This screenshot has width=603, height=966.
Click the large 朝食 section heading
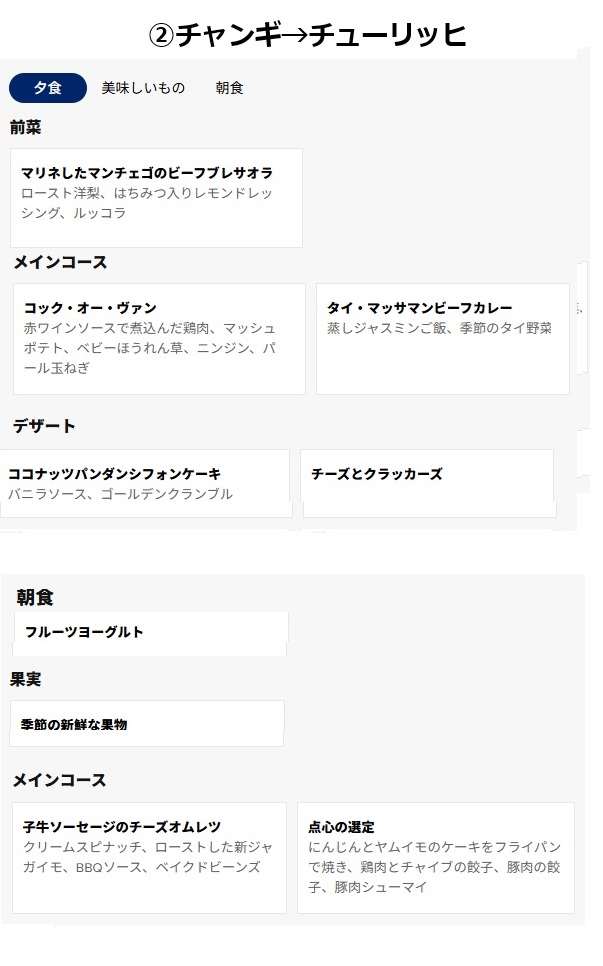pyautogui.click(x=35, y=597)
